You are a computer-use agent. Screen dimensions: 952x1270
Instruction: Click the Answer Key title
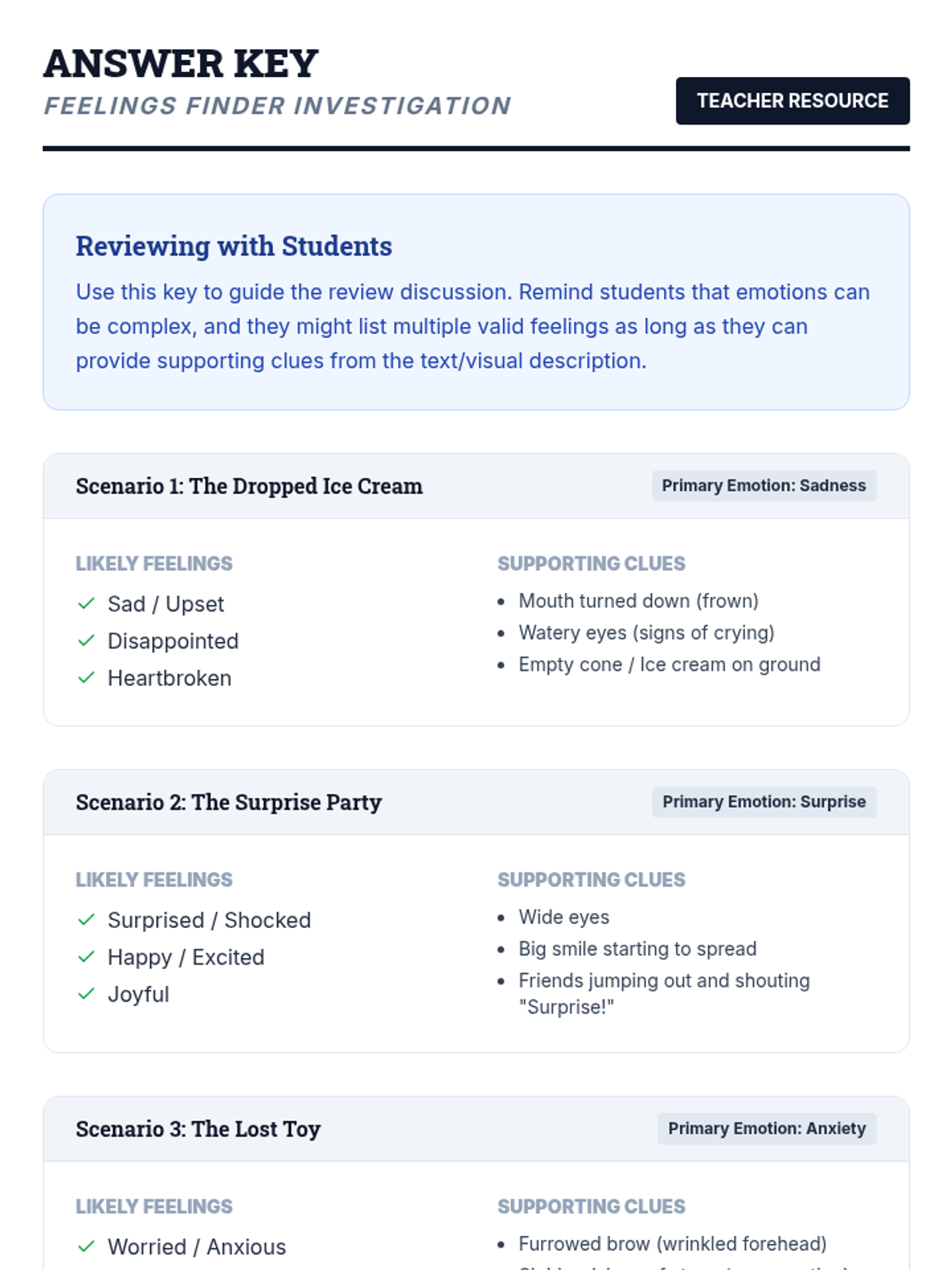click(x=181, y=63)
